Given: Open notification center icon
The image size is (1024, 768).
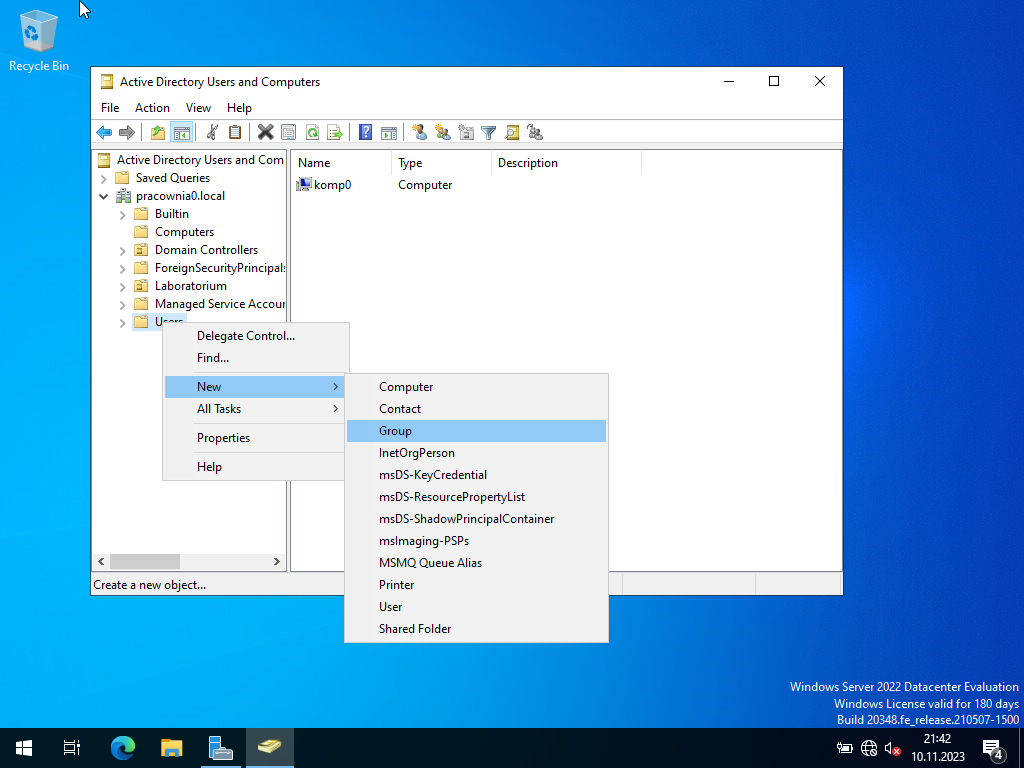Looking at the screenshot, I should click(x=993, y=748).
